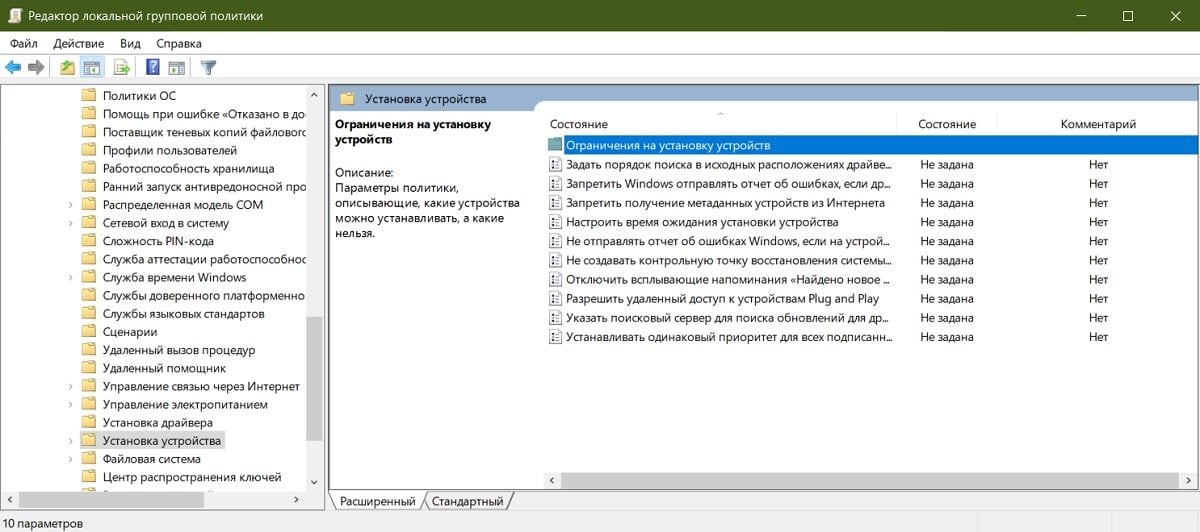
Task: Click folder icon next to 'Центр распространения ключей'
Action: point(88,477)
